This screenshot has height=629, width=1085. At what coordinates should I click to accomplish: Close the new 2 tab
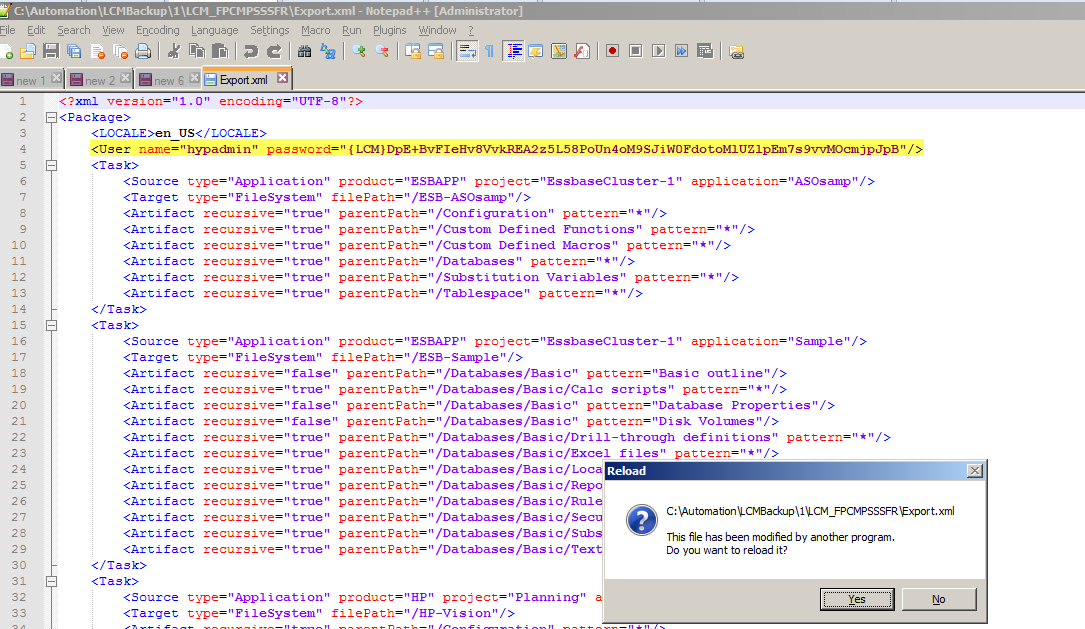[125, 78]
